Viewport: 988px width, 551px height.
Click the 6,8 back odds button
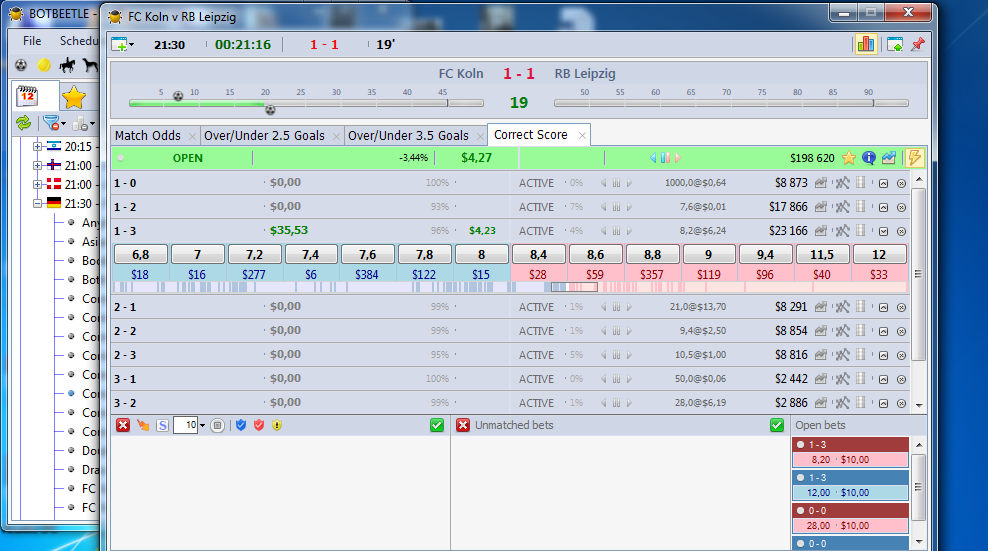click(x=141, y=255)
